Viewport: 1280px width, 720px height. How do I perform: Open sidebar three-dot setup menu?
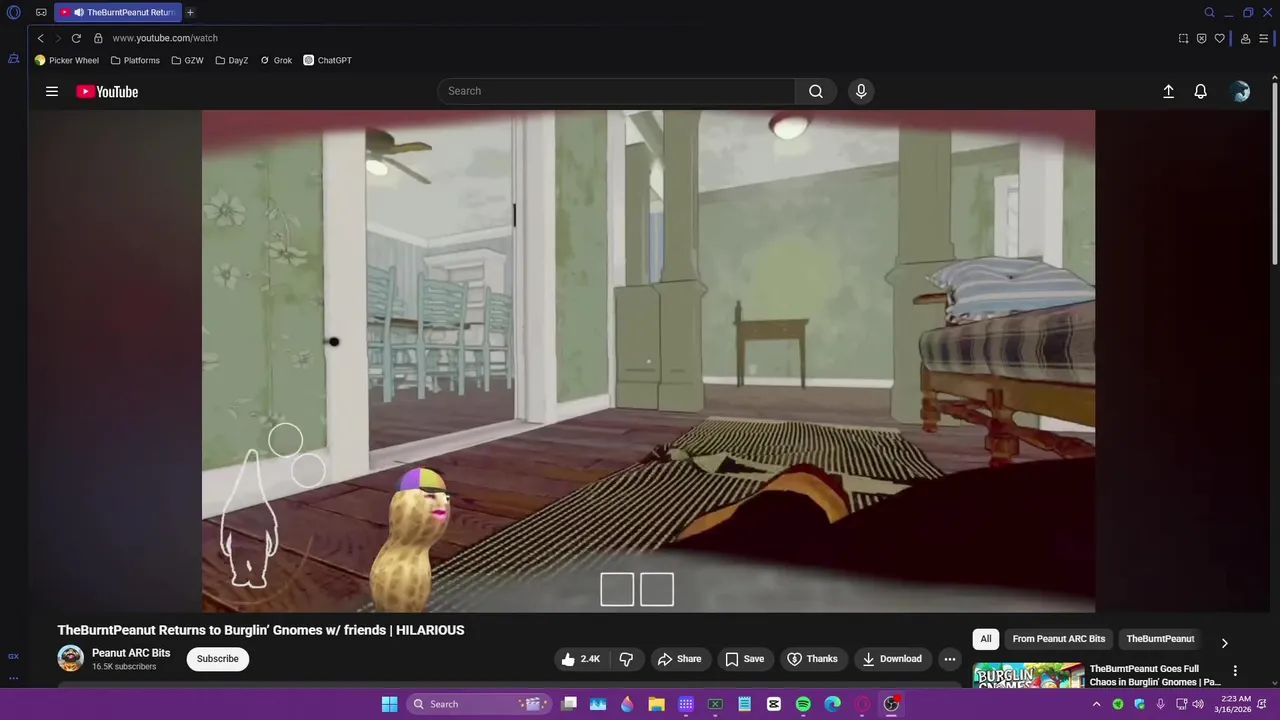(13, 678)
